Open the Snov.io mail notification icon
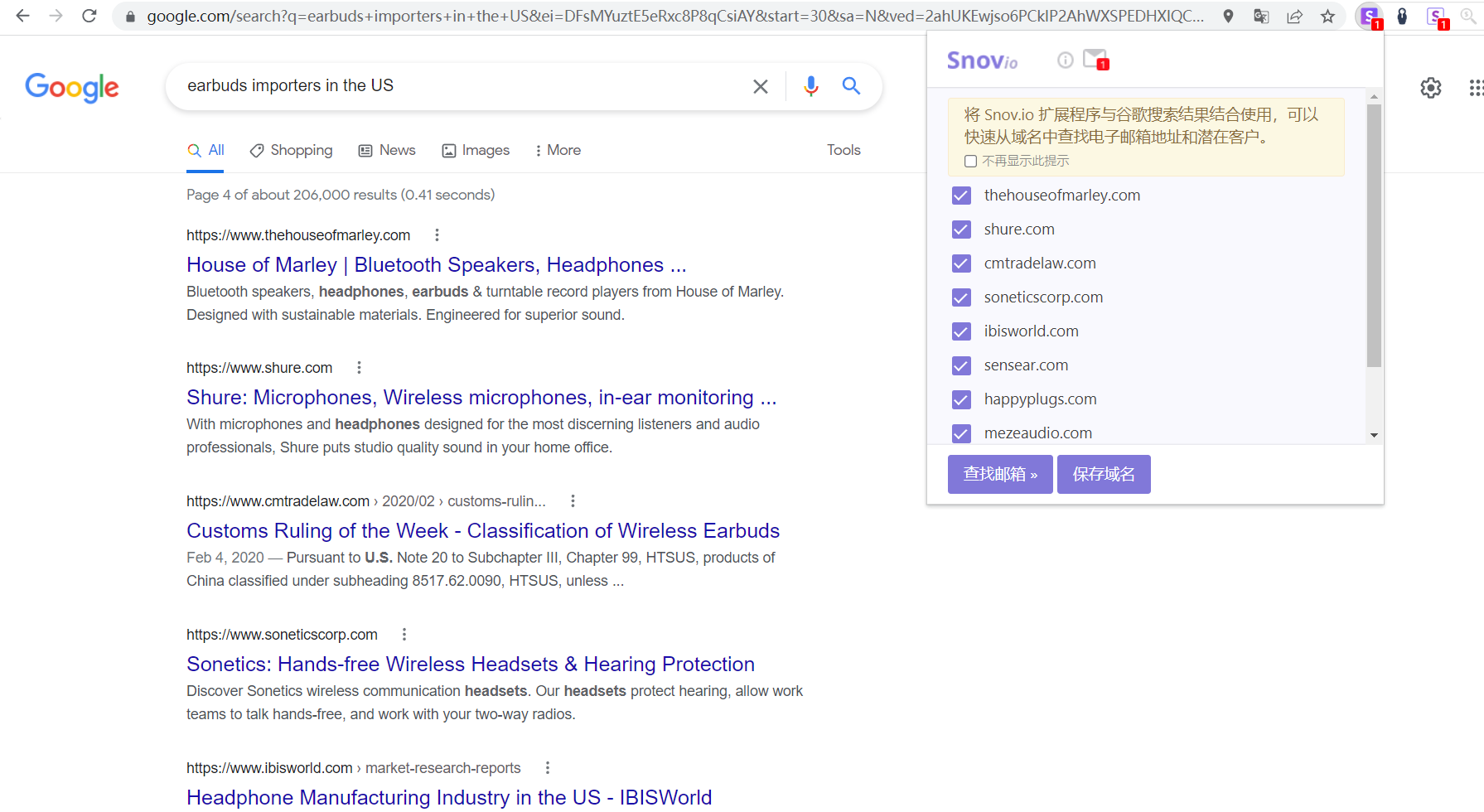 click(x=1095, y=60)
